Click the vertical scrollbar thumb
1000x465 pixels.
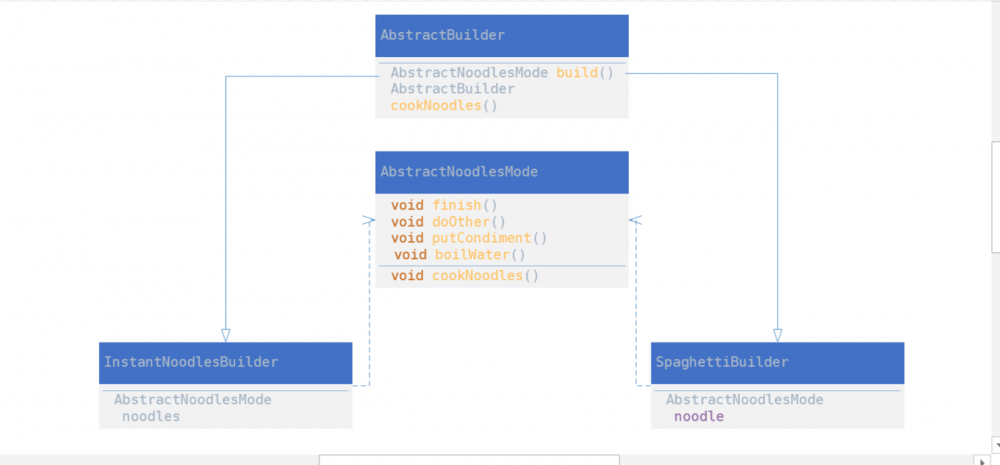click(995, 196)
